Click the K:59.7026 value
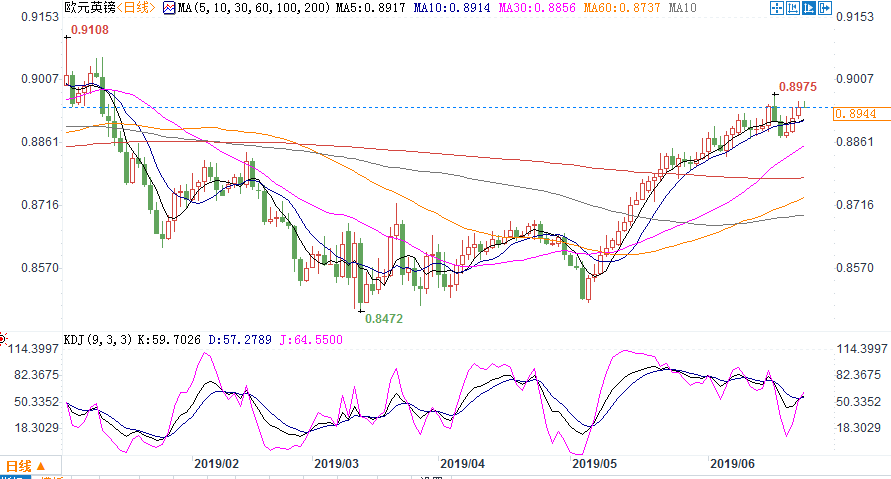The image size is (891, 479). coord(169,340)
